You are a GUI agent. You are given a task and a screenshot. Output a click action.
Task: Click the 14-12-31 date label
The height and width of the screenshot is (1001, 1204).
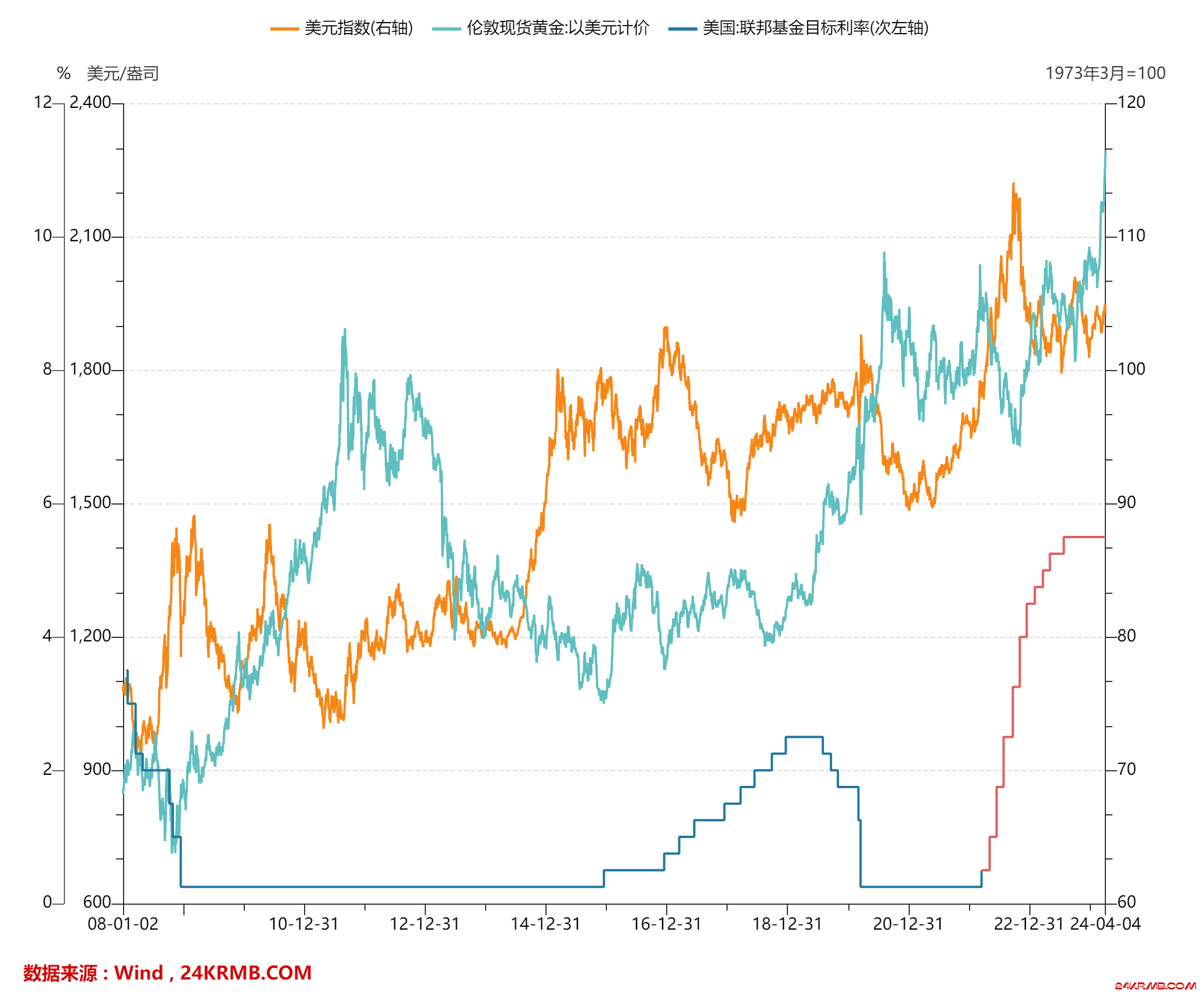tap(545, 924)
